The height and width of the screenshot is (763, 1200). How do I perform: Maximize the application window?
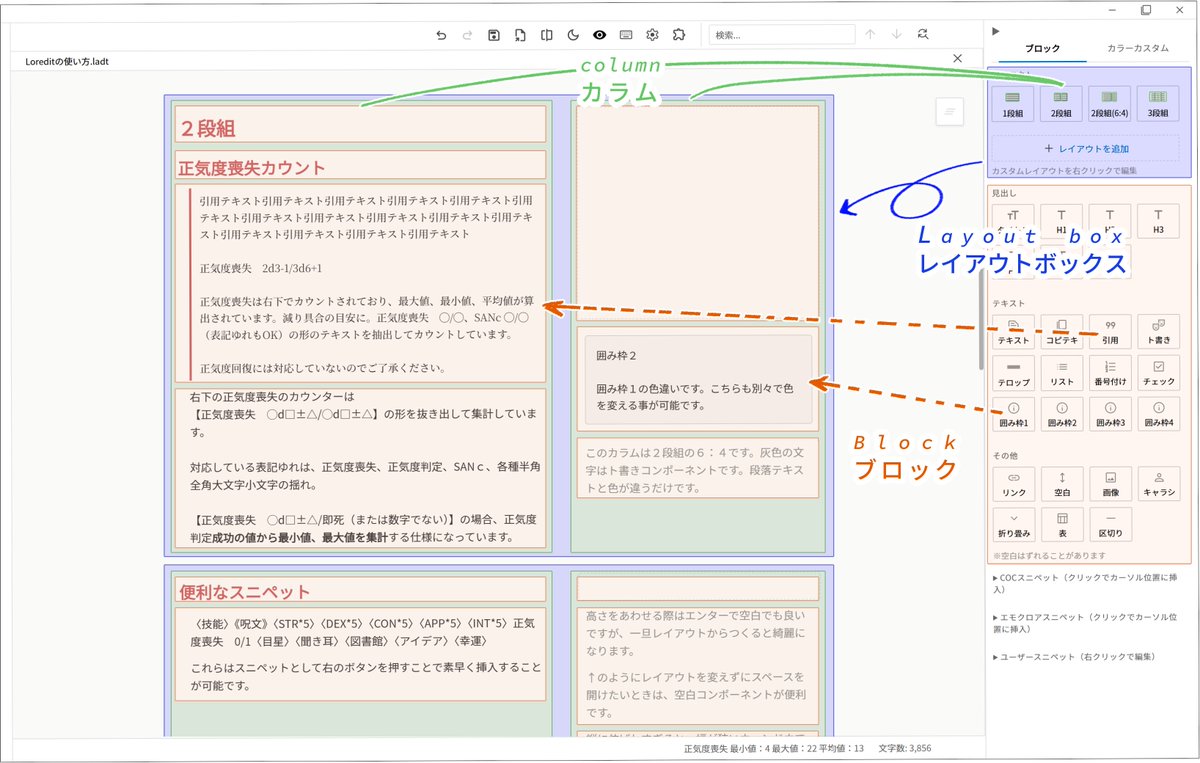pyautogui.click(x=1145, y=9)
